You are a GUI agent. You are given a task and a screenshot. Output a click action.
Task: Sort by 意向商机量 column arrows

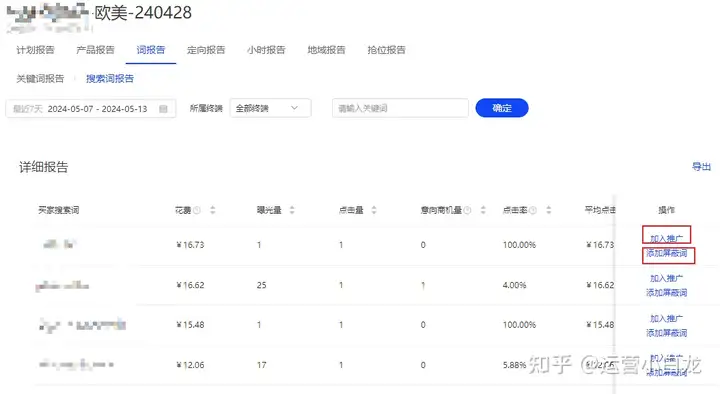click(483, 210)
